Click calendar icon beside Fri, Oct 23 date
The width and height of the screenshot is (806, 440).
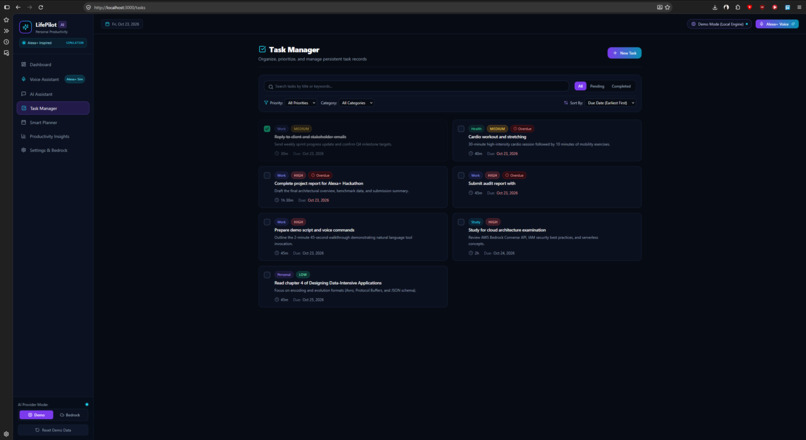coord(107,24)
